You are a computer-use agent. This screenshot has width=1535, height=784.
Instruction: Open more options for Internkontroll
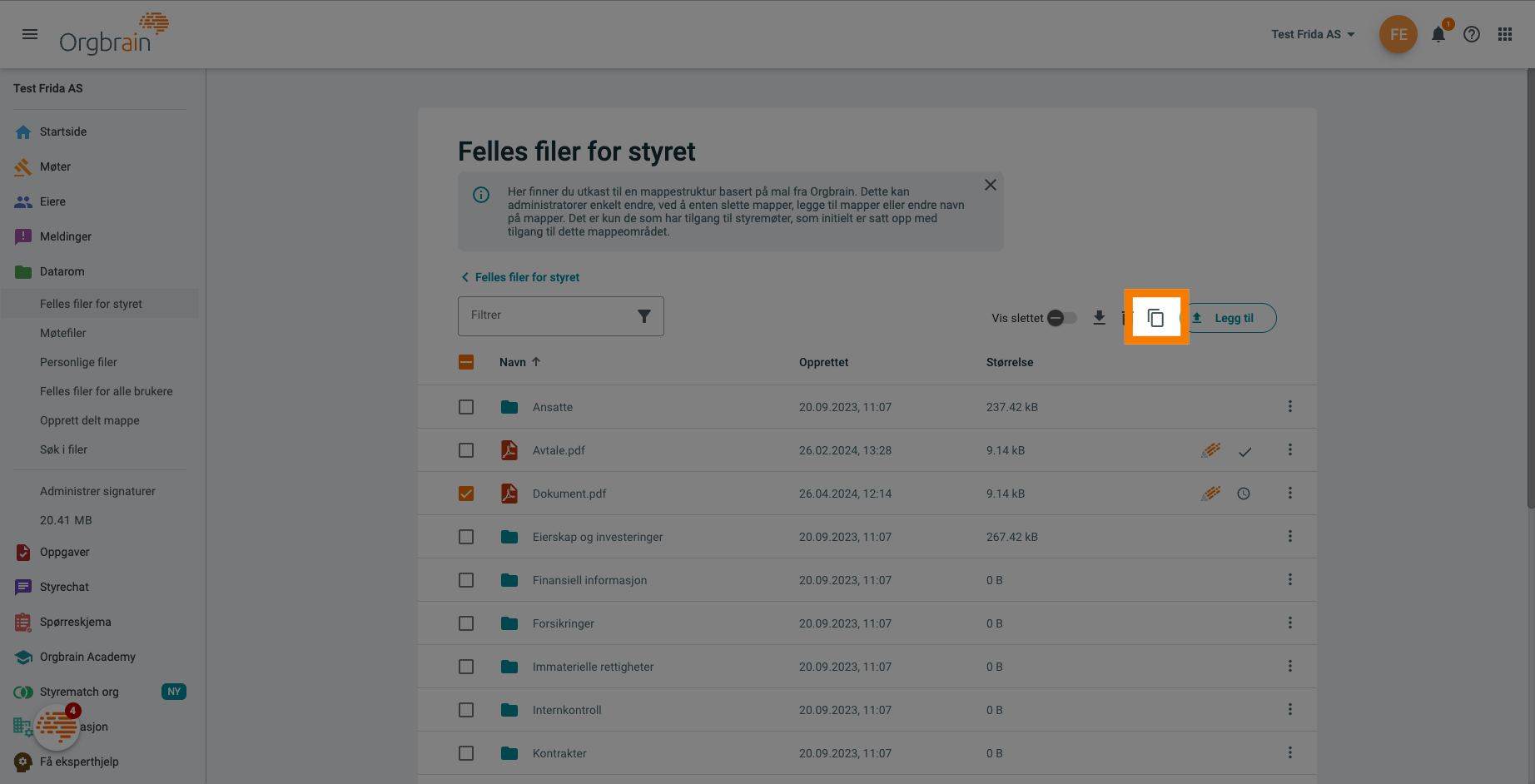1290,709
